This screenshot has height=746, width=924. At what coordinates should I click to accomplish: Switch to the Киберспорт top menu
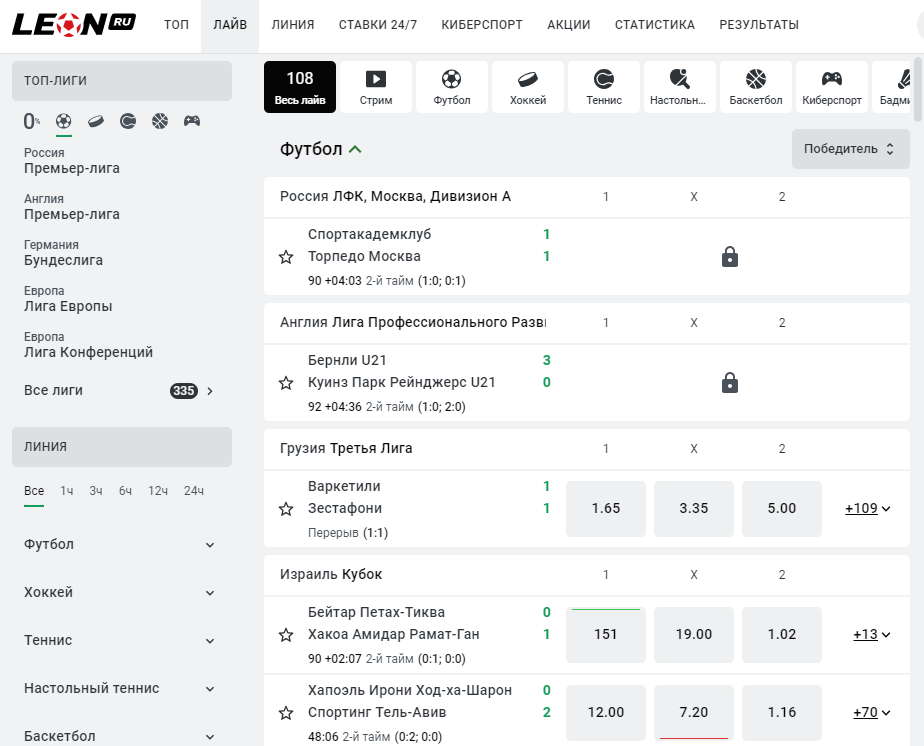(x=482, y=25)
